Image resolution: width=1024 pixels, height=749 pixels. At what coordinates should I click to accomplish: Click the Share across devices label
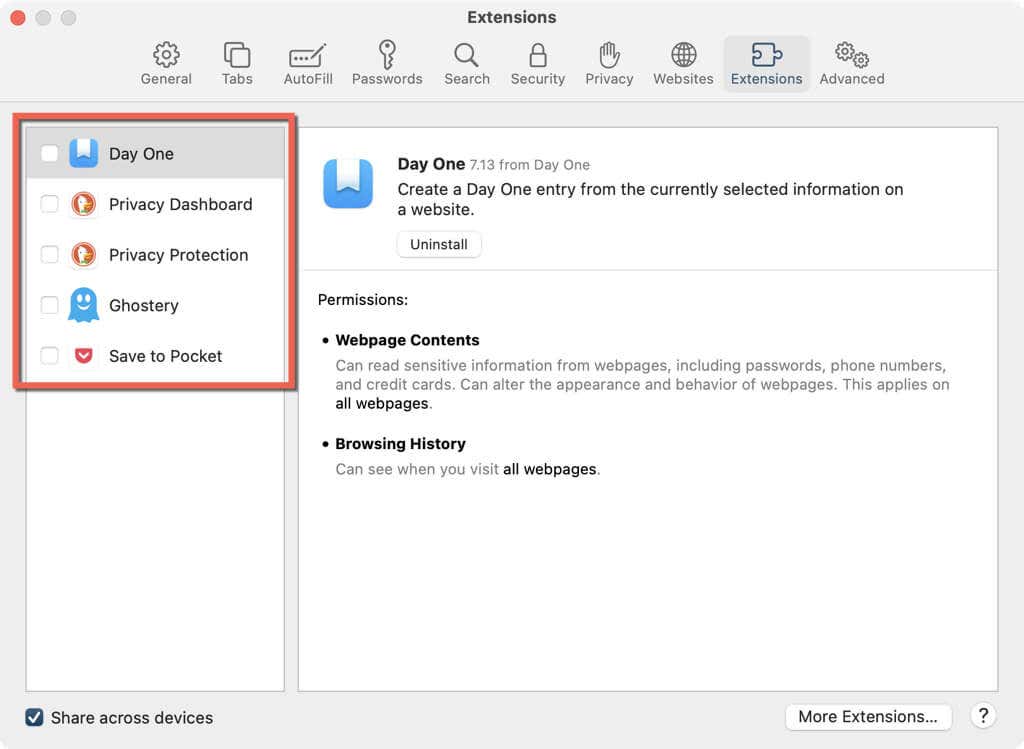click(x=132, y=718)
